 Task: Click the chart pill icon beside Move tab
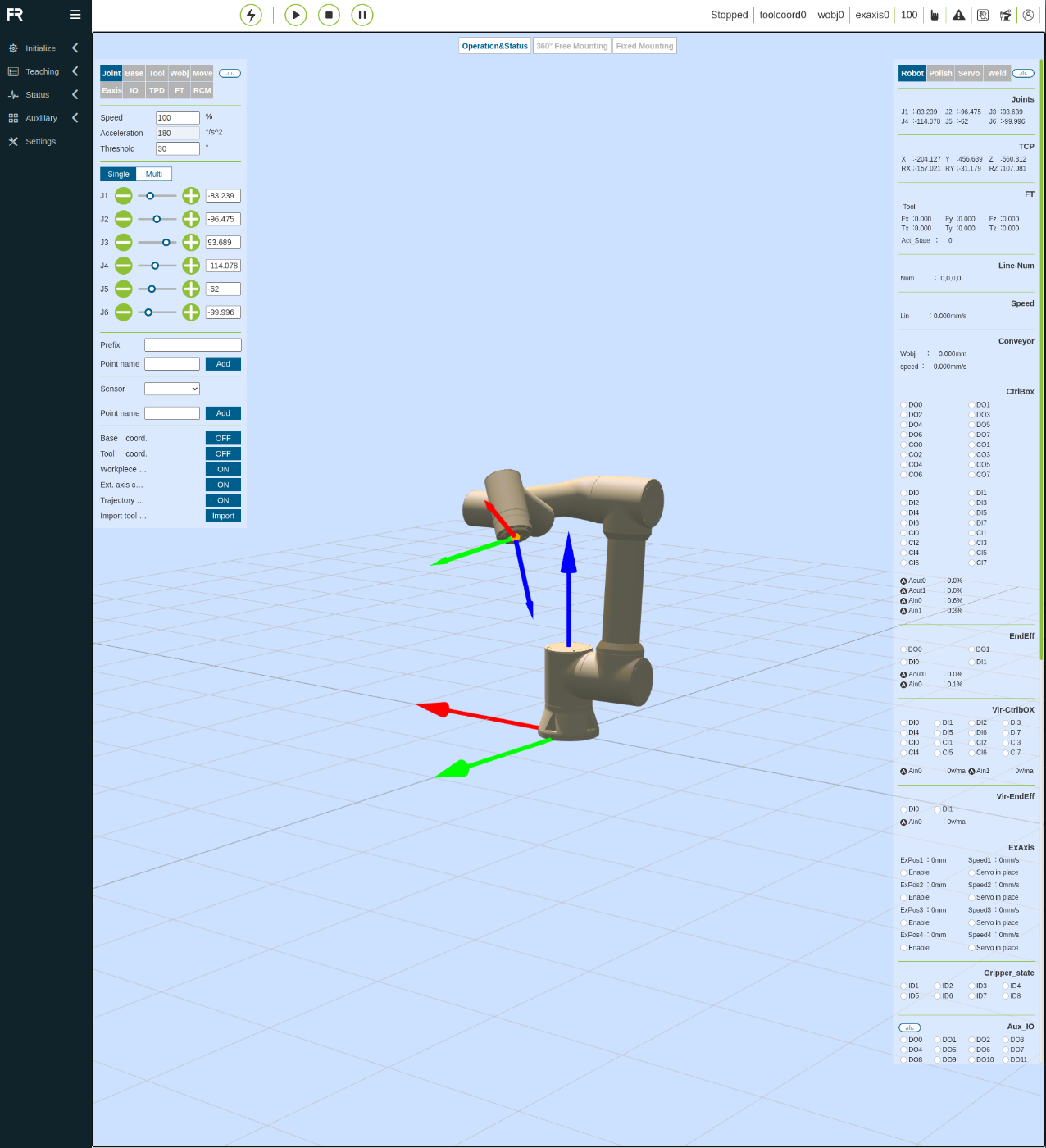tap(230, 73)
